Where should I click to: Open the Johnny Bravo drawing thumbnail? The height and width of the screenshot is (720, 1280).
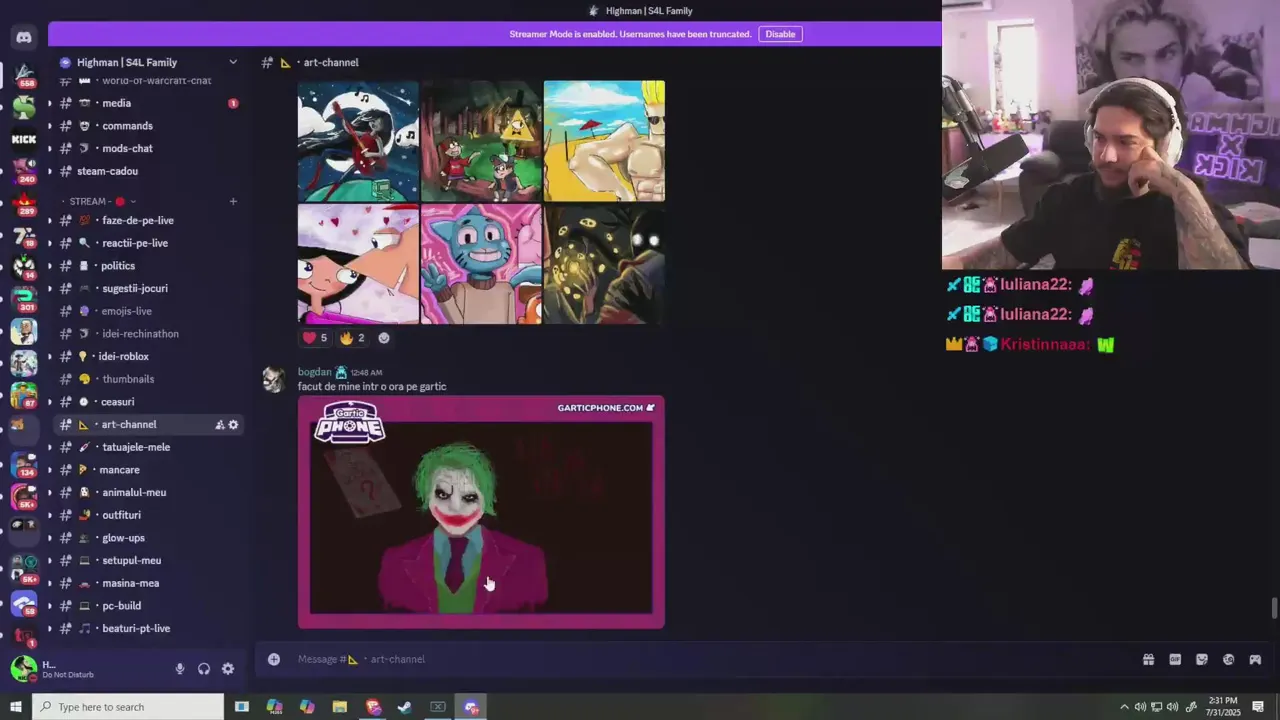point(604,141)
